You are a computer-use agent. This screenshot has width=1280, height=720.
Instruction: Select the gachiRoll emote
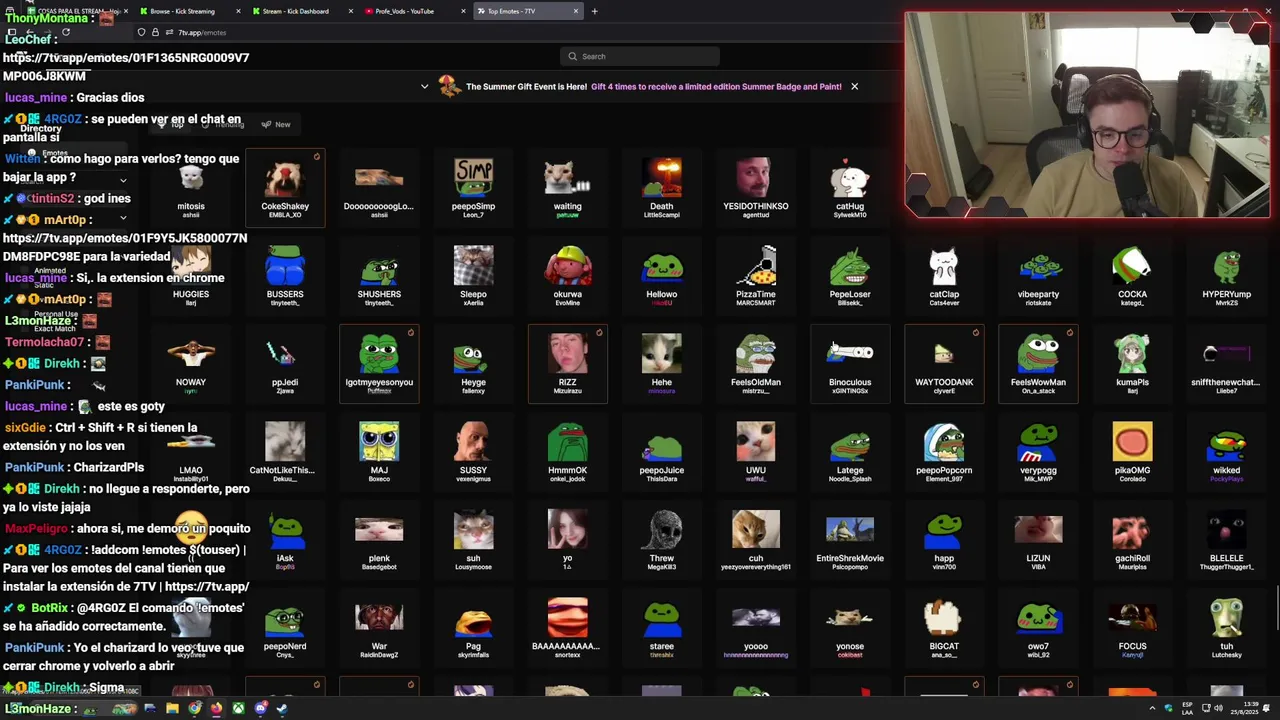(1132, 540)
